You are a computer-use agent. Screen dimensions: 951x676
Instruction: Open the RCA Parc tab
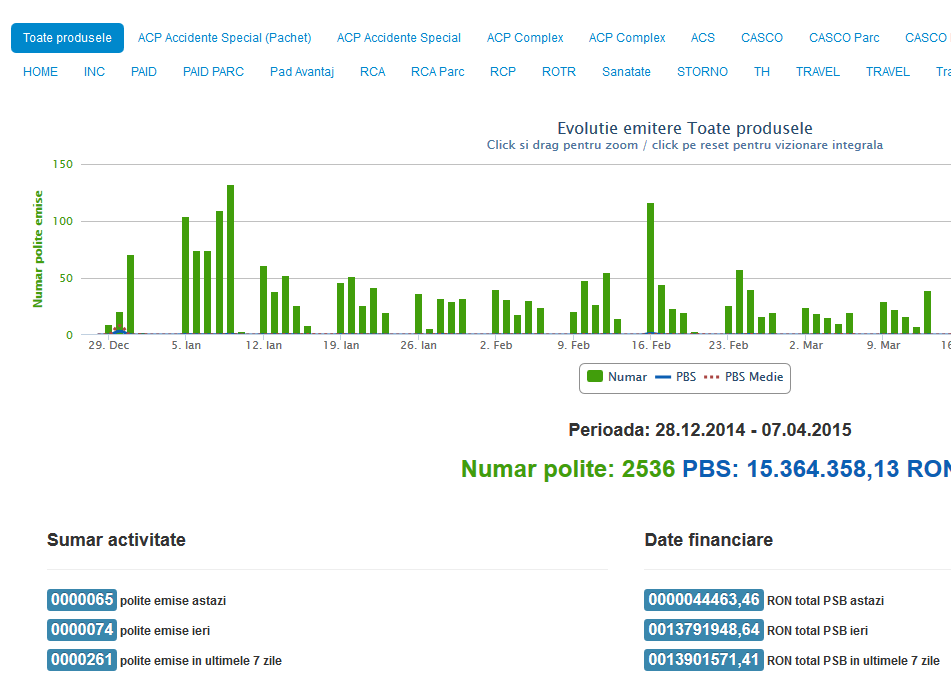437,72
